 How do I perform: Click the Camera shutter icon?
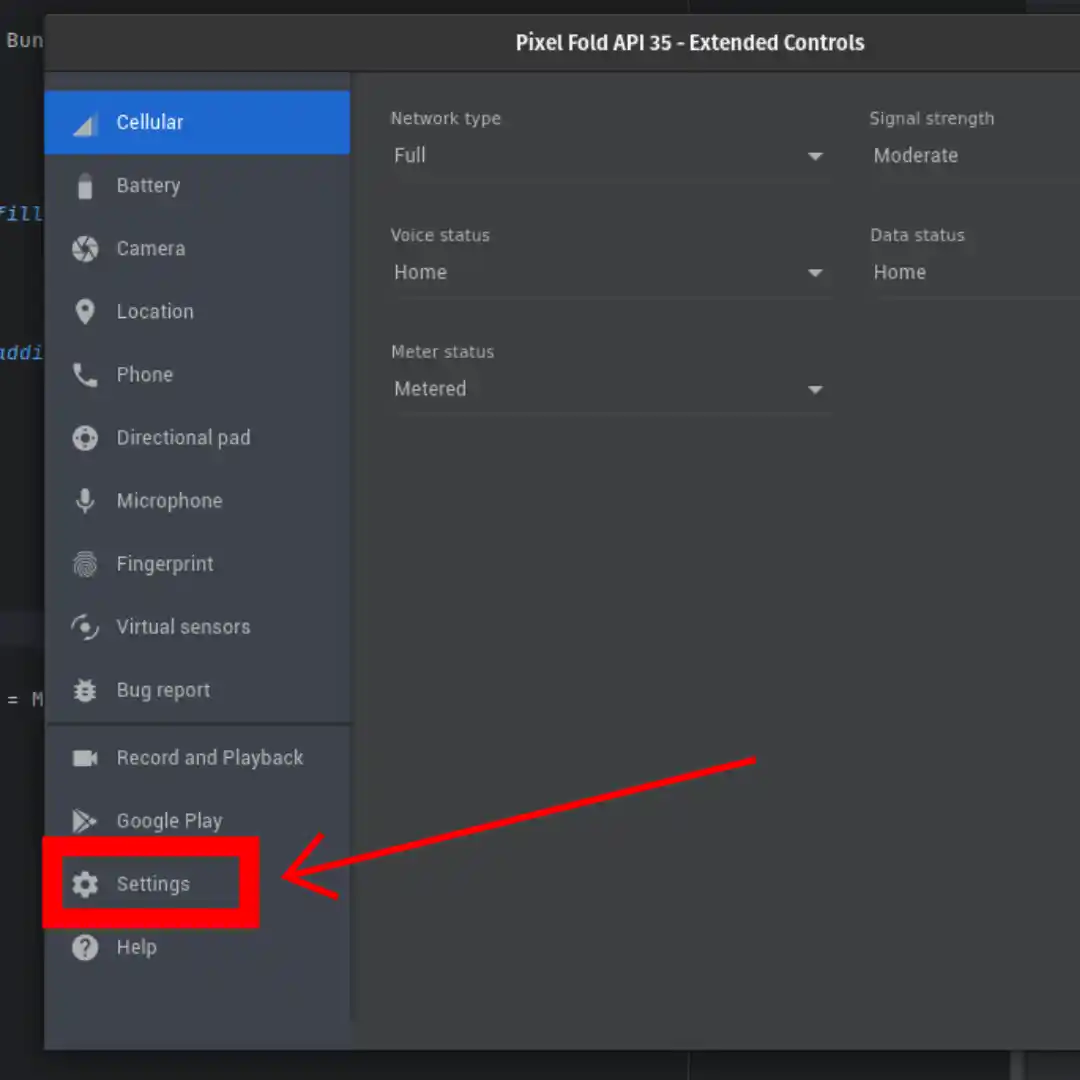85,249
